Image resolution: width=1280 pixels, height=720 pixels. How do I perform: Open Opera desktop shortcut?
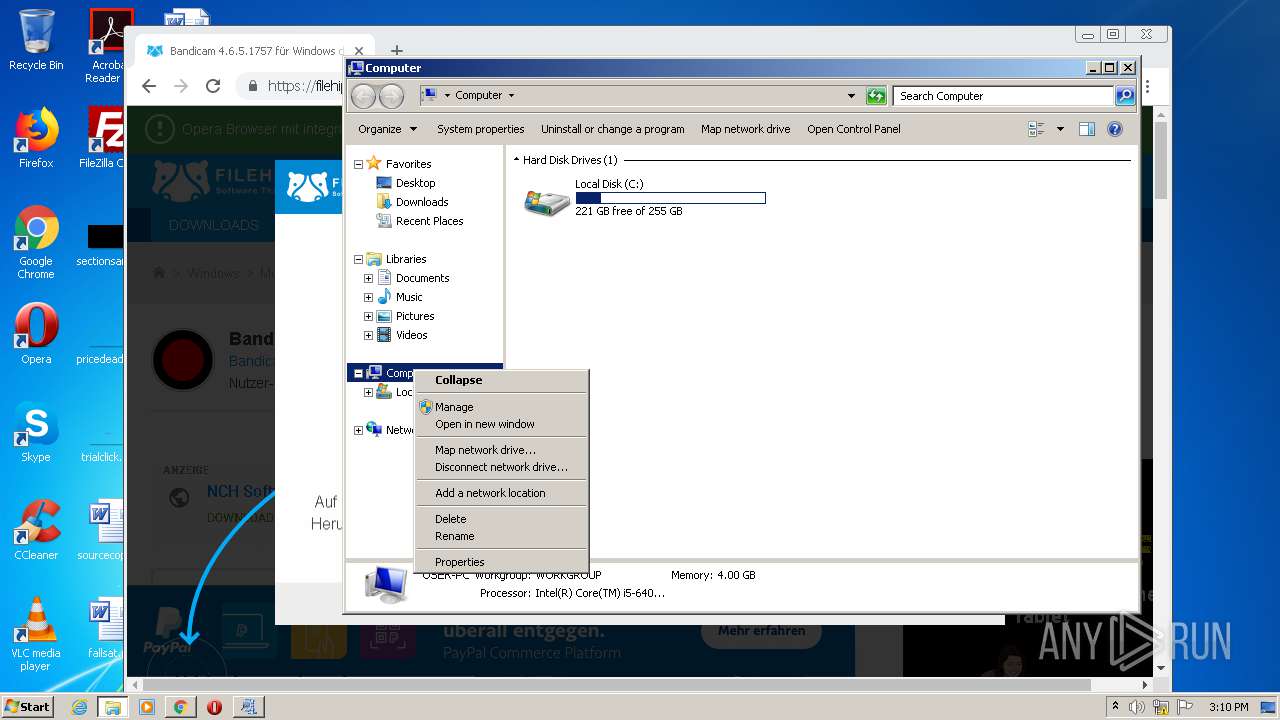[x=36, y=334]
